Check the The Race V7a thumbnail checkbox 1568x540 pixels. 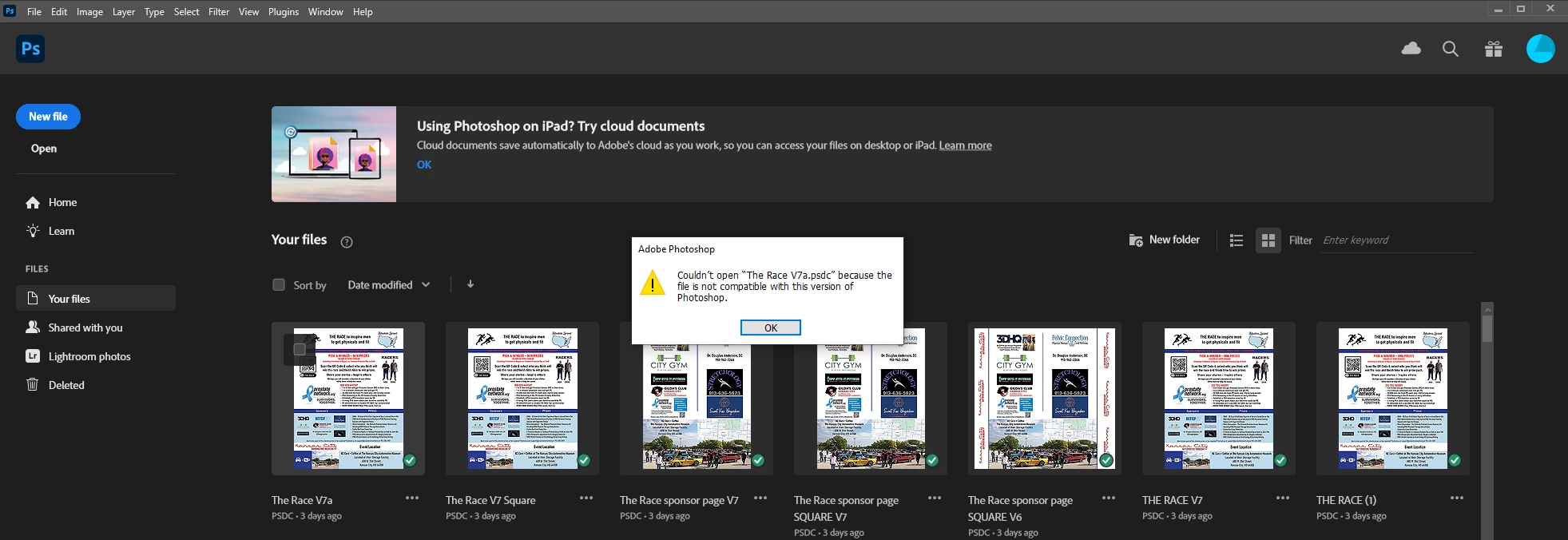point(300,349)
